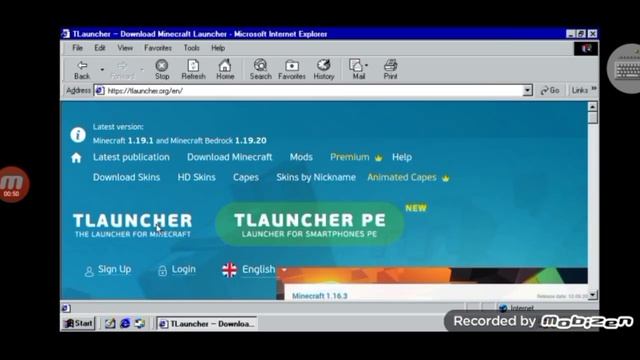Screen dimensions: 640x360
Task: Click the TLauncher PE green button
Action: 310,224
